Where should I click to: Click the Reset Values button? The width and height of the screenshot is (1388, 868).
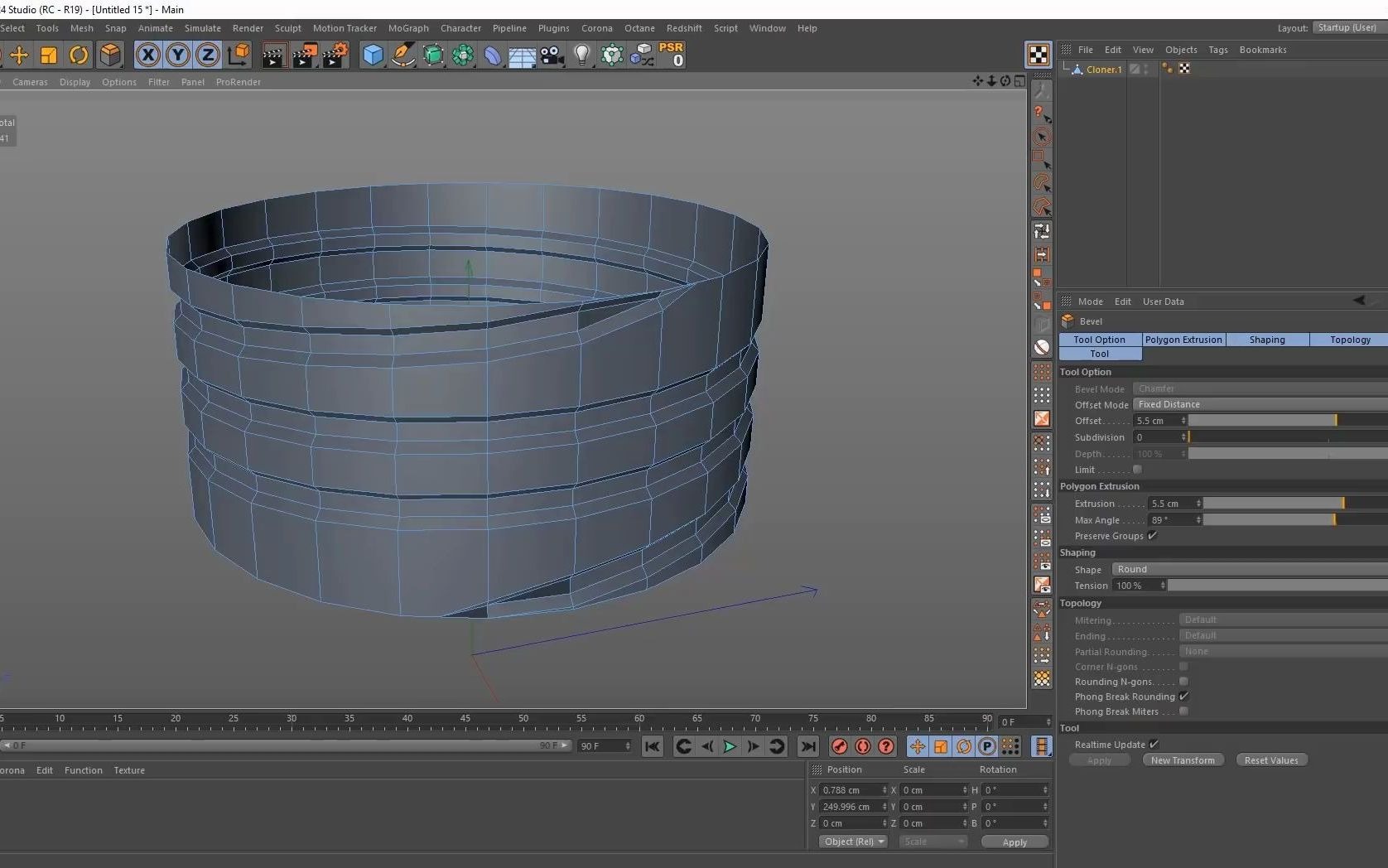(1271, 759)
